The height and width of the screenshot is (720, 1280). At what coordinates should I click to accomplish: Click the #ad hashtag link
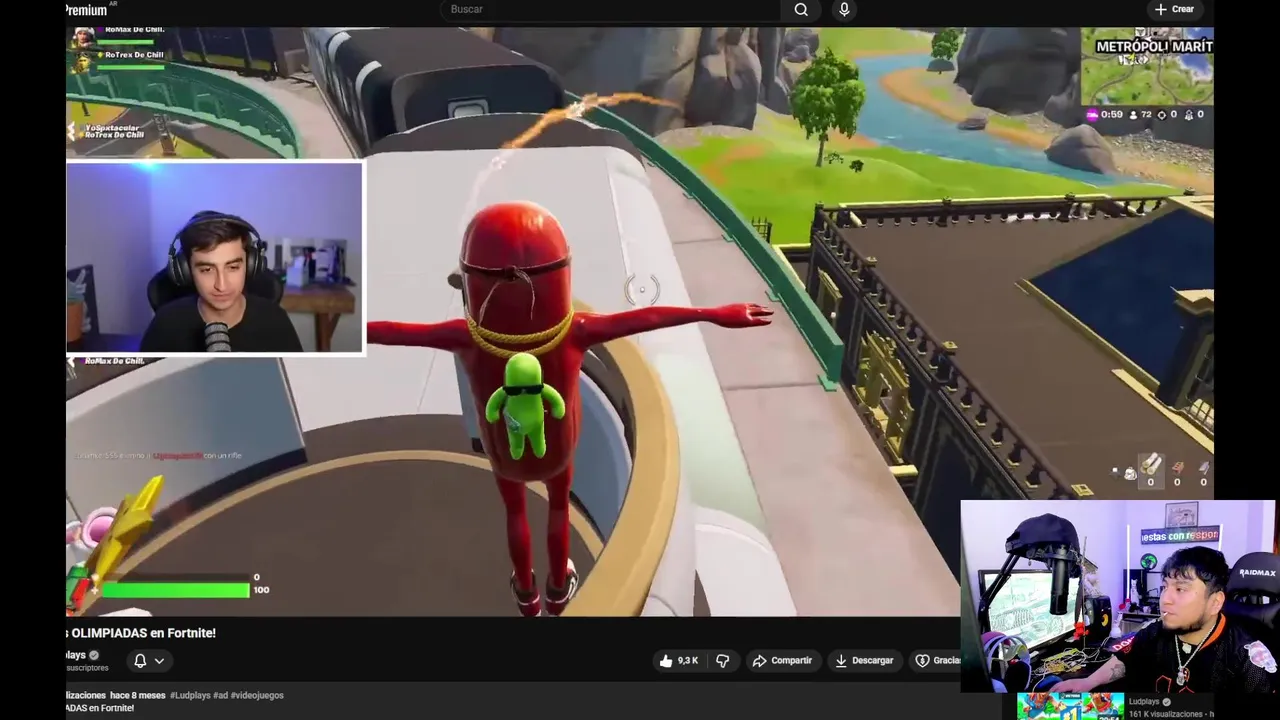[220, 695]
